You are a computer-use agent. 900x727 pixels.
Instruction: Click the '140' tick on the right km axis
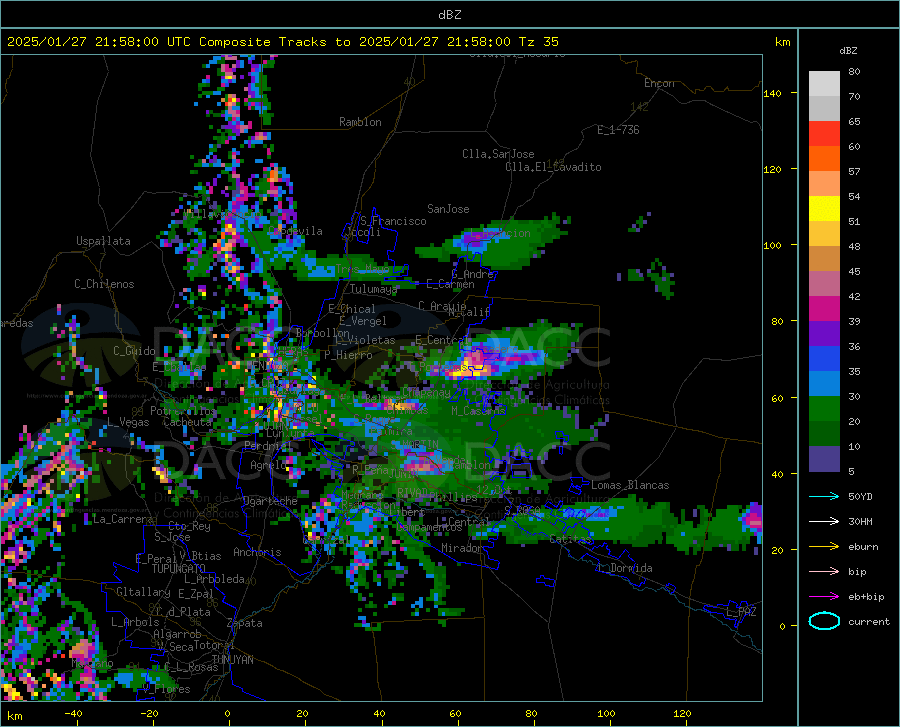[772, 93]
